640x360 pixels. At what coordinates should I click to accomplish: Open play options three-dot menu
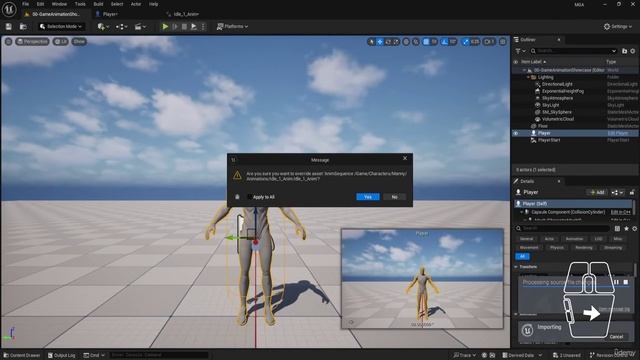tap(203, 27)
